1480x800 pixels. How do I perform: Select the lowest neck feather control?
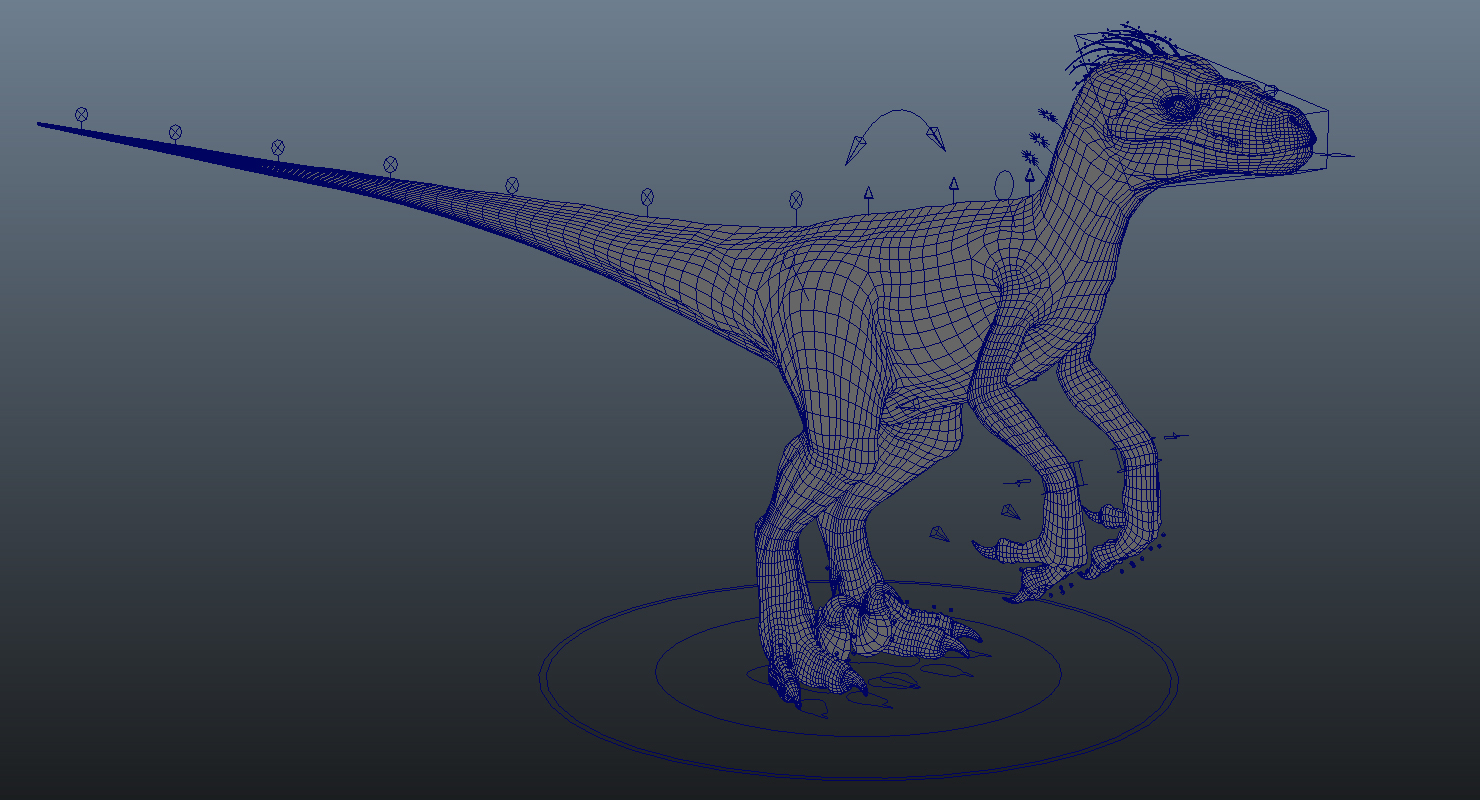point(1029,158)
